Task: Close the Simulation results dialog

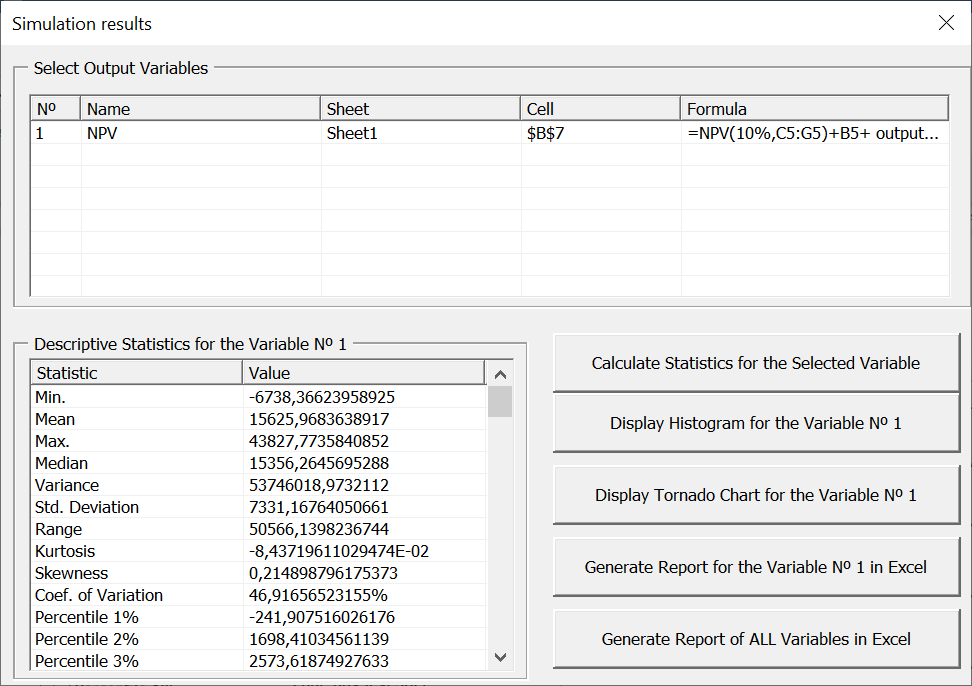Action: pos(946,23)
